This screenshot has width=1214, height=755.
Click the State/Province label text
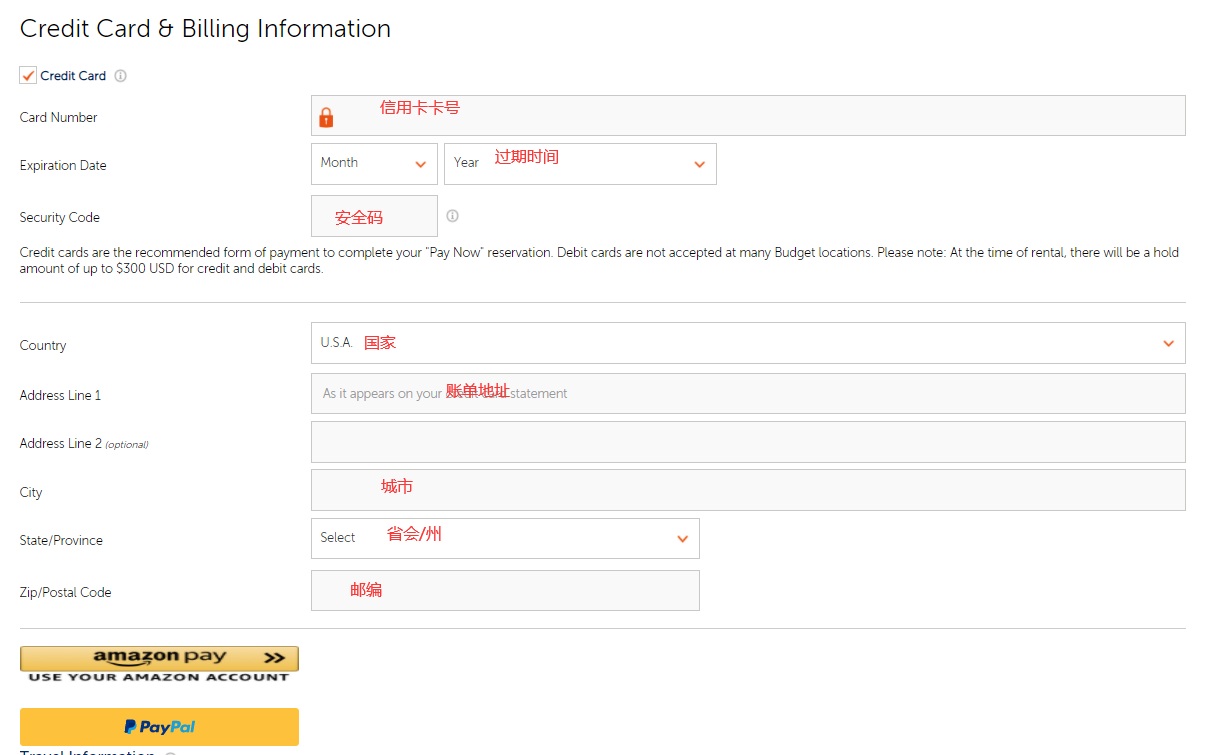tap(61, 541)
